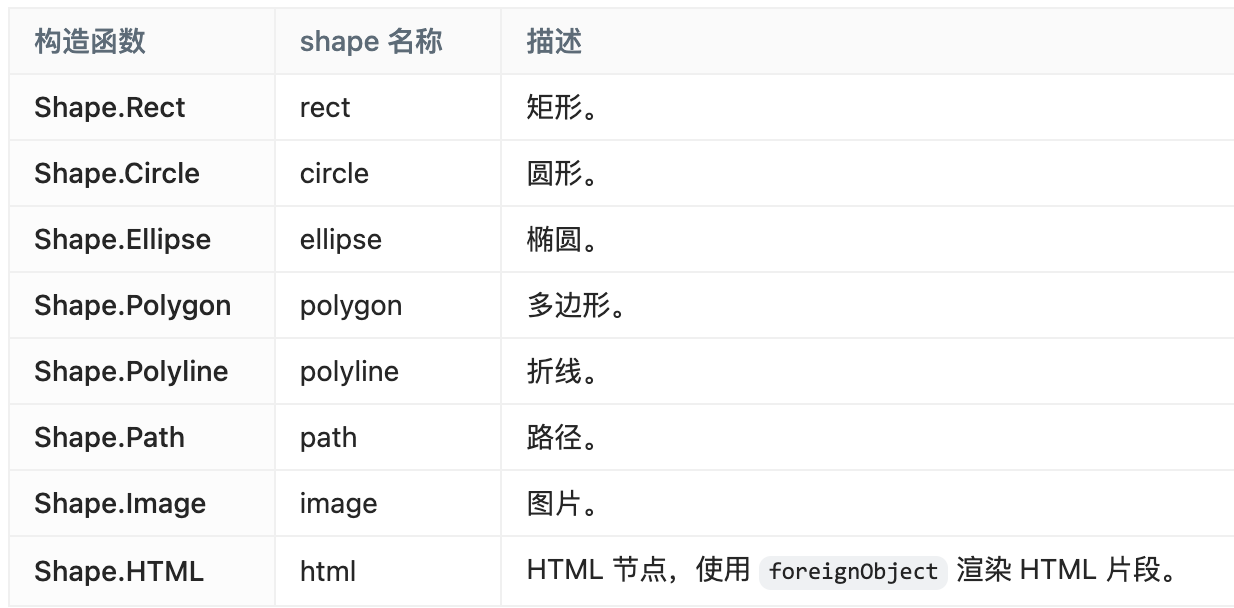Click the foreignObject inline code tag
1234x608 pixels.
tap(853, 571)
